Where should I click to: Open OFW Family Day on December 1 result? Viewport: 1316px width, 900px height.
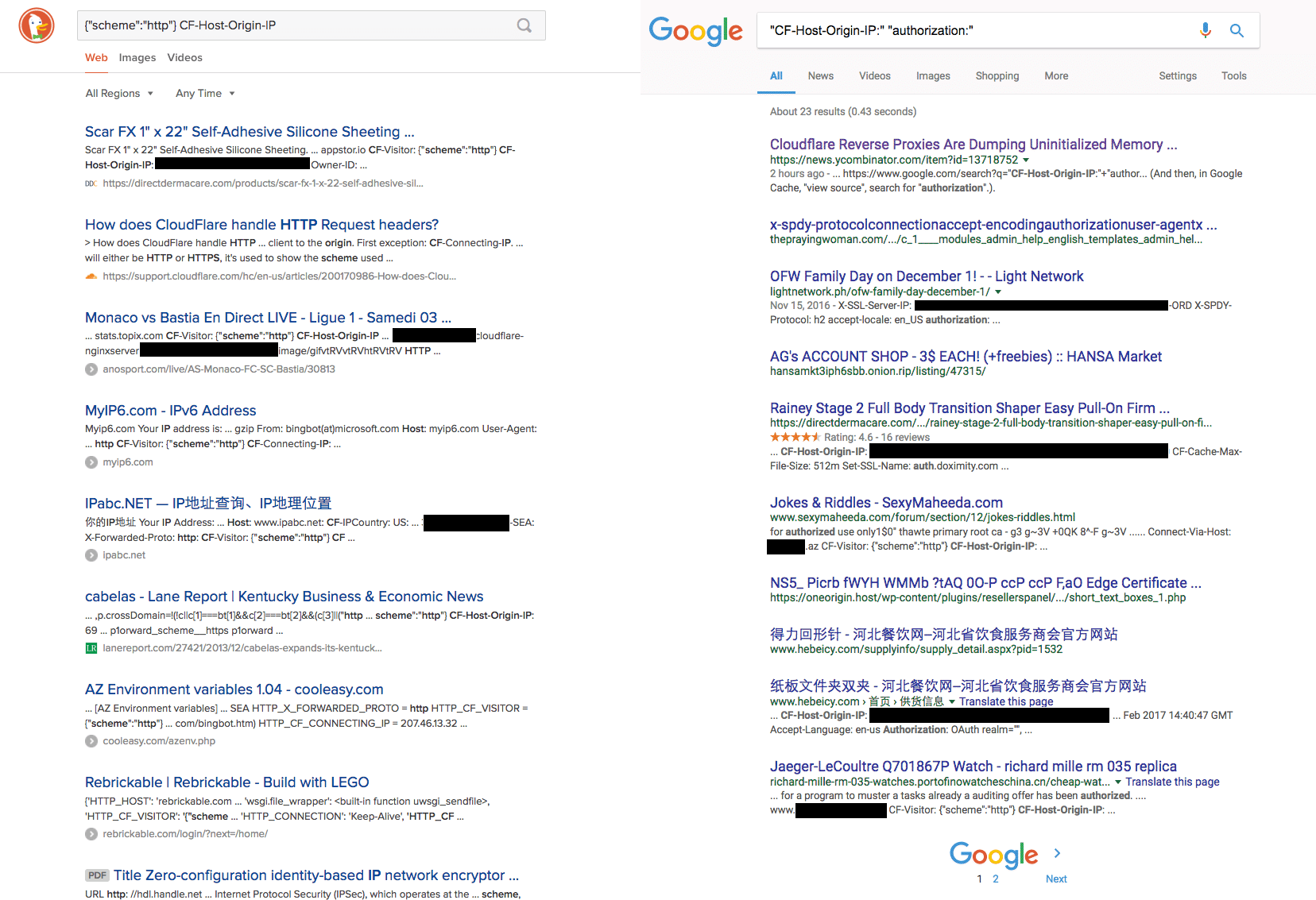pos(927,276)
